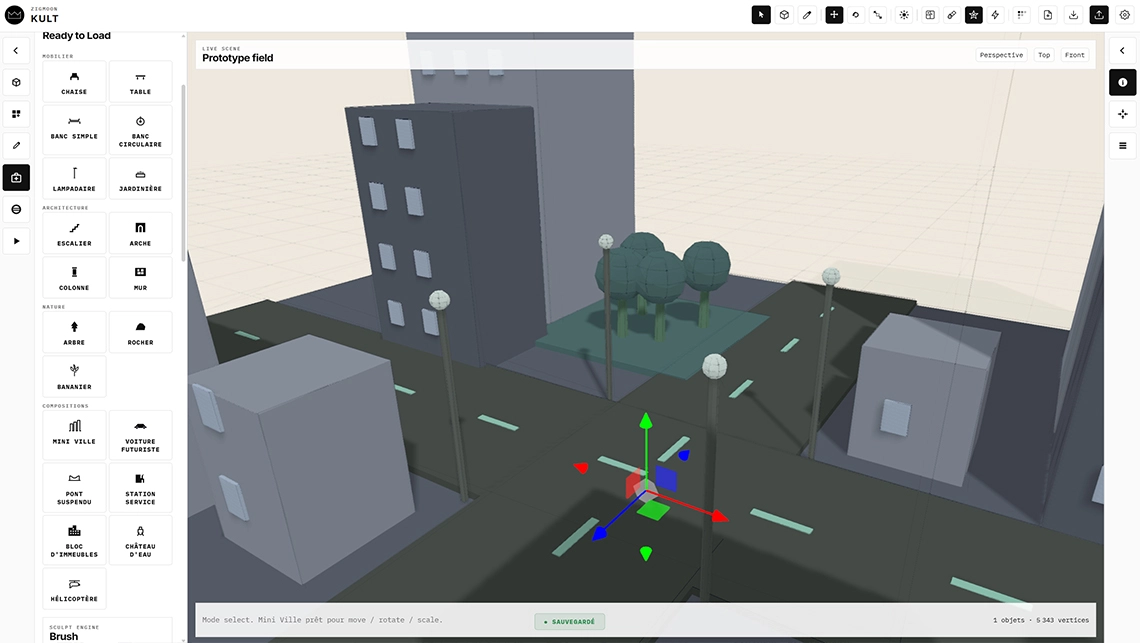The width and height of the screenshot is (1140, 643).
Task: Click the left panel vertical scrollbar
Action: point(183,173)
